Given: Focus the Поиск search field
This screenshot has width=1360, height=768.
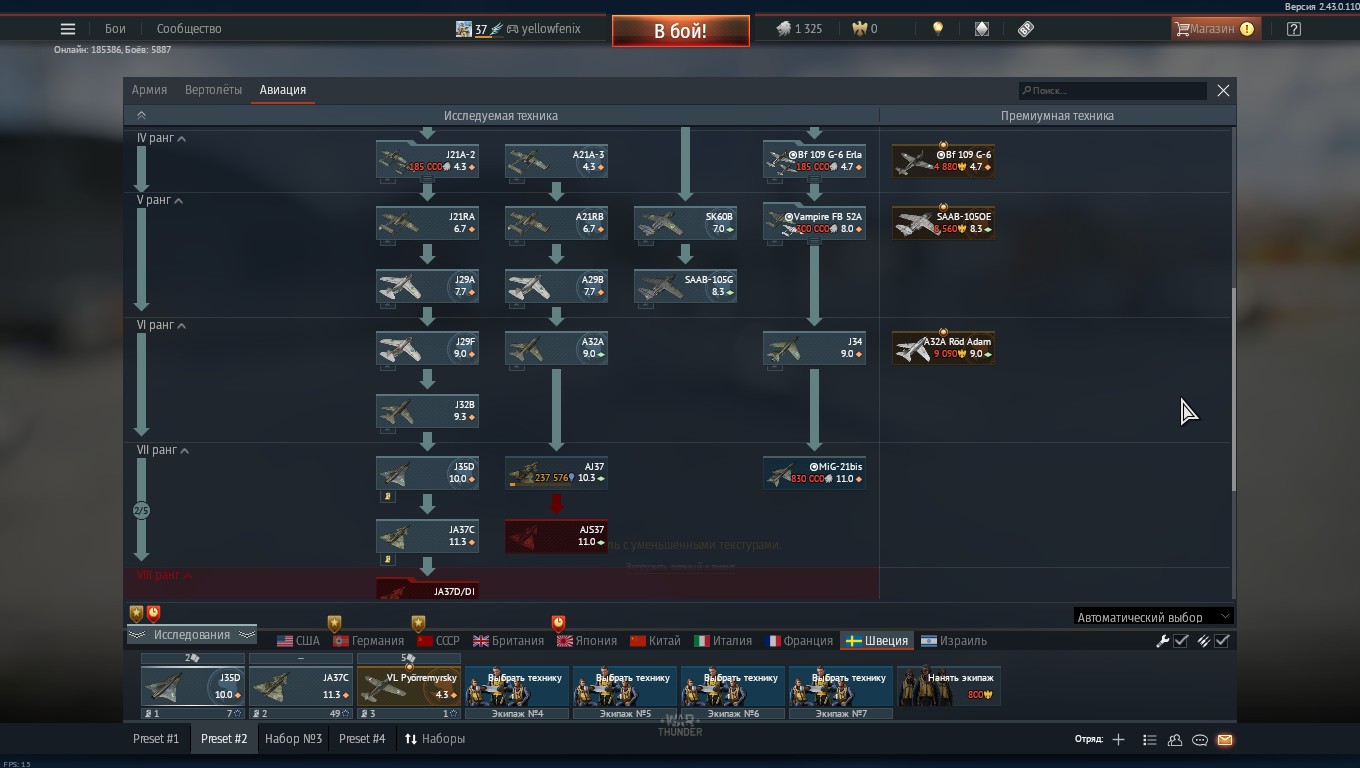Looking at the screenshot, I should pos(1113,90).
